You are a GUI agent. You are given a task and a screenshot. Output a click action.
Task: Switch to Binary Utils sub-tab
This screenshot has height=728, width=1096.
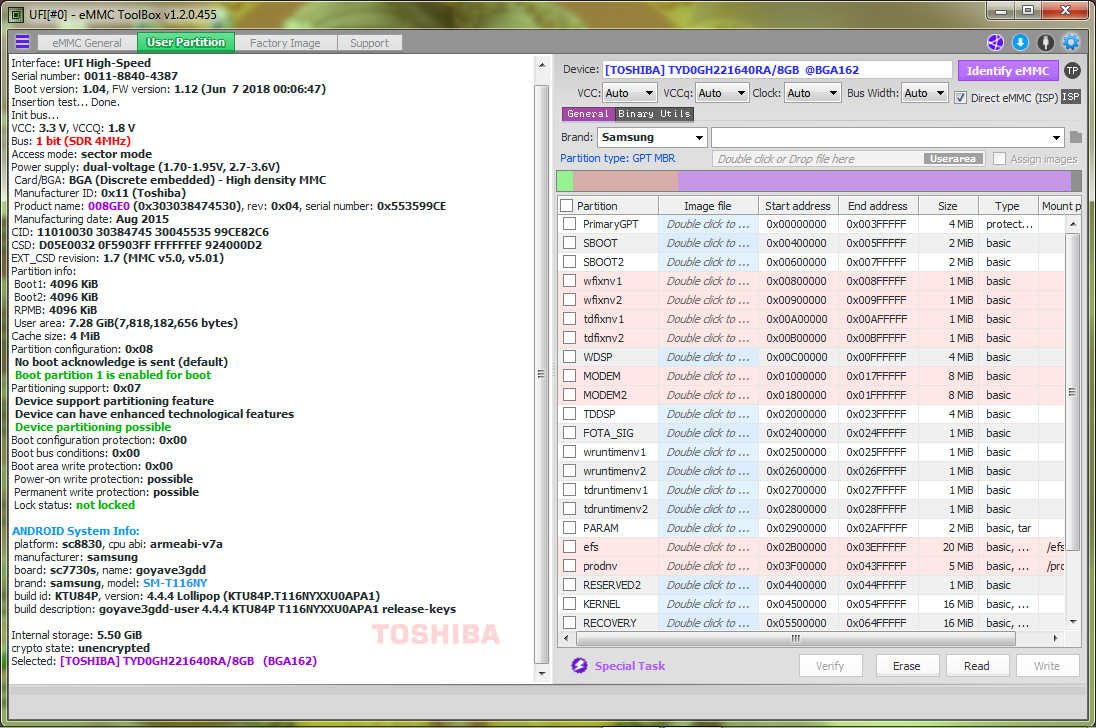coord(654,113)
